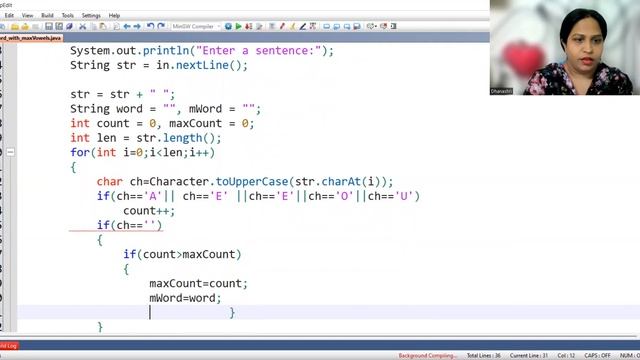Image resolution: width=640 pixels, height=360 pixels.
Task: Click the Save file floppy icon
Action: [x=49, y=27]
